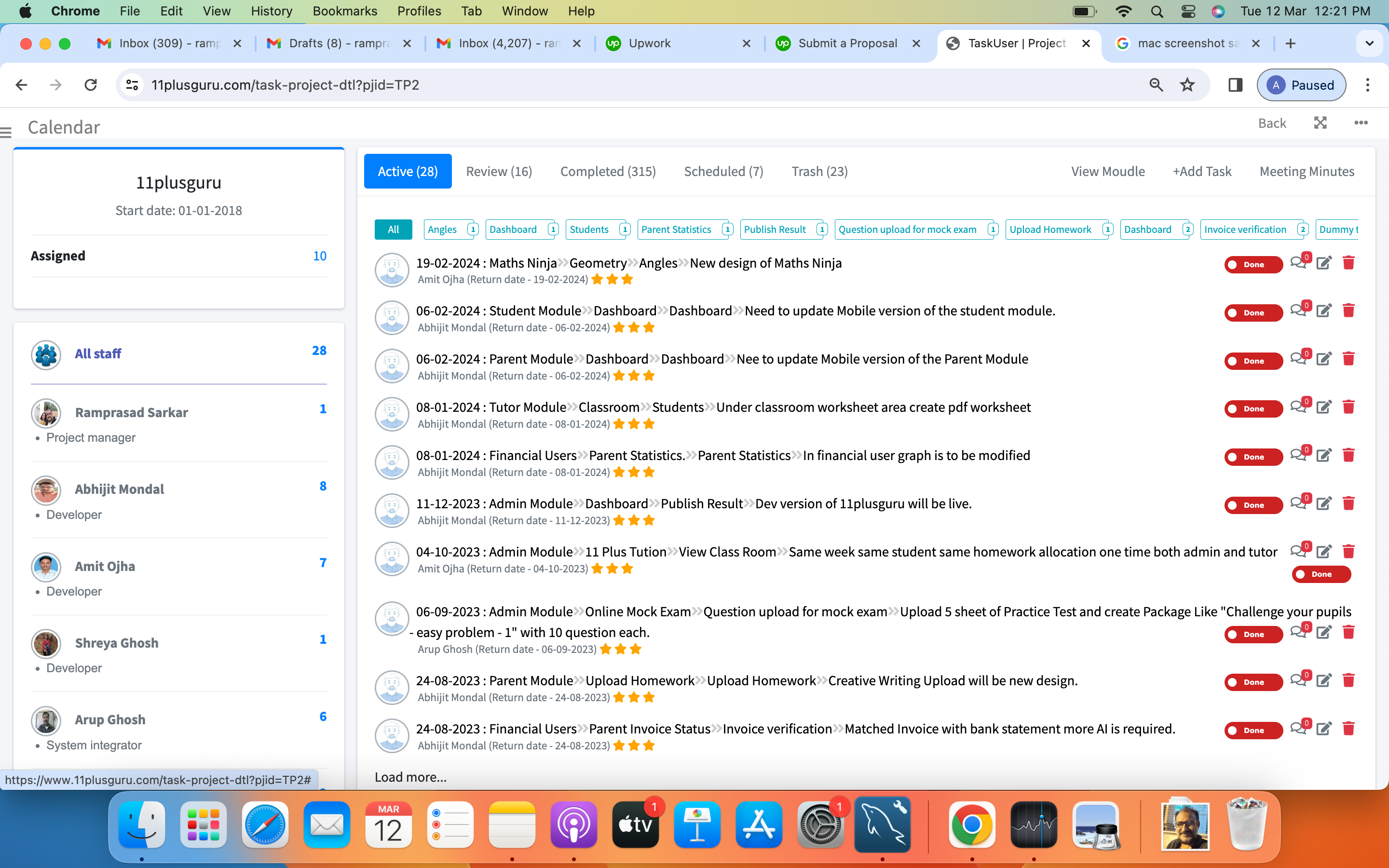Expand the task view to fullscreen
The width and height of the screenshot is (1389, 868).
click(x=1320, y=123)
